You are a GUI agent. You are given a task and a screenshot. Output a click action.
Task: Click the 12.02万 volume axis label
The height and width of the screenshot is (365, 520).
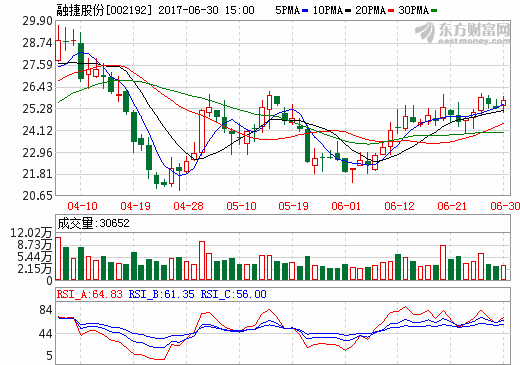click(x=31, y=233)
